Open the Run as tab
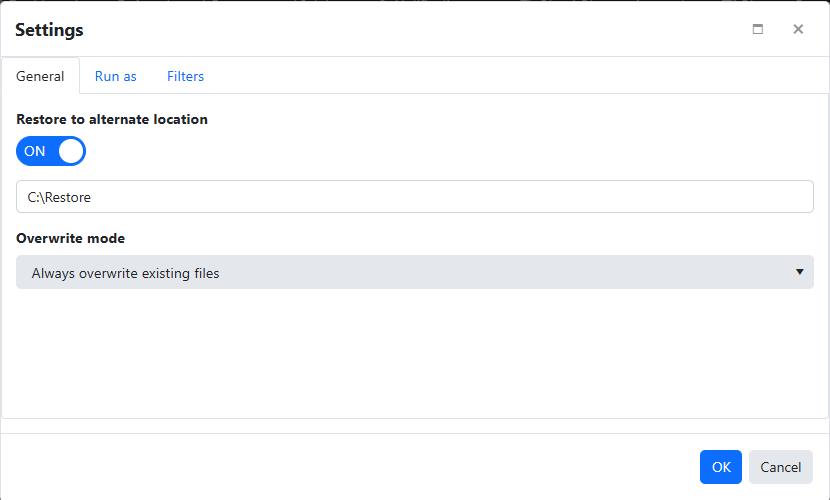The width and height of the screenshot is (830, 500). (x=115, y=76)
